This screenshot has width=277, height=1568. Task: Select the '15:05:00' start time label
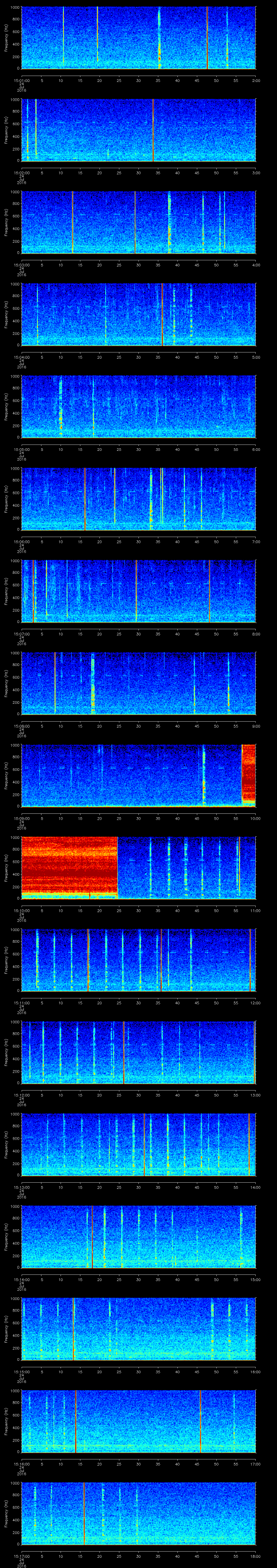pos(21,449)
